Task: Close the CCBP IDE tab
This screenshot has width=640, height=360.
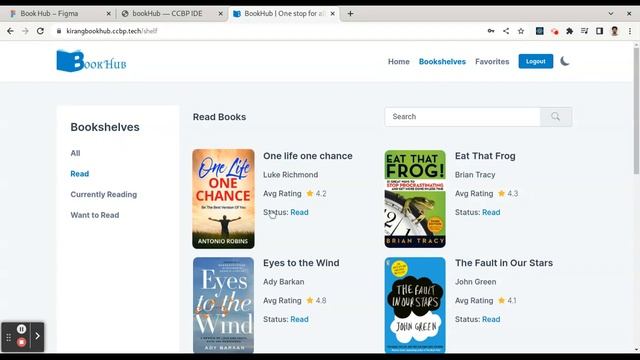Action: coord(220,13)
